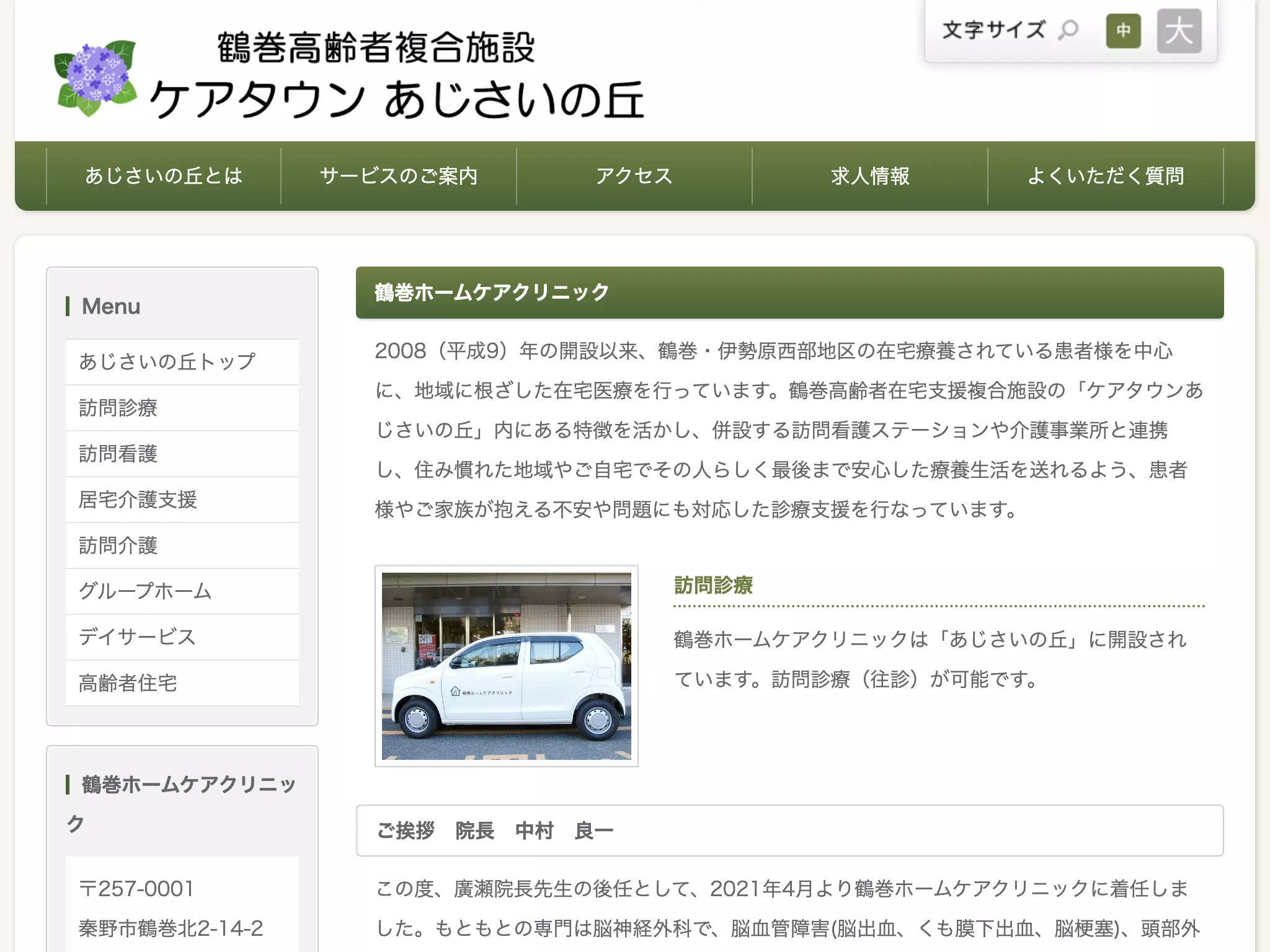Click the 文字サイズ label
This screenshot has width=1270, height=952.
[x=993, y=30]
